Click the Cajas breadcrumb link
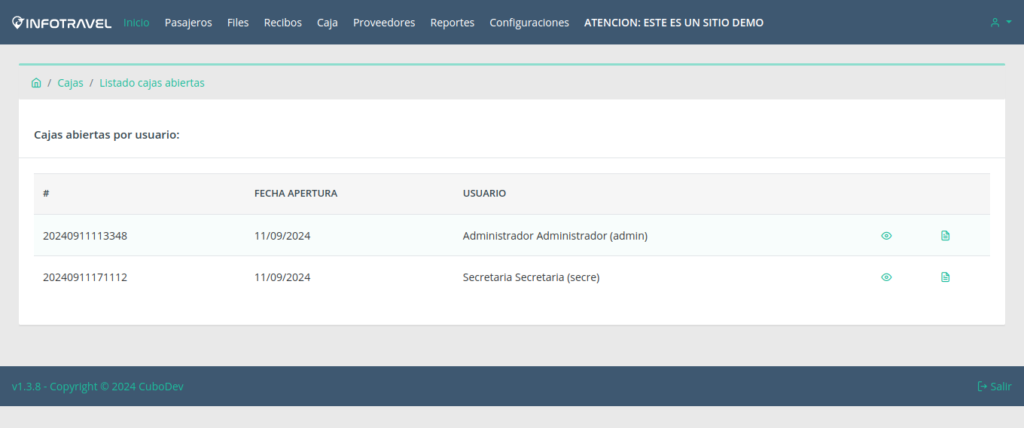1024x428 pixels. (70, 83)
